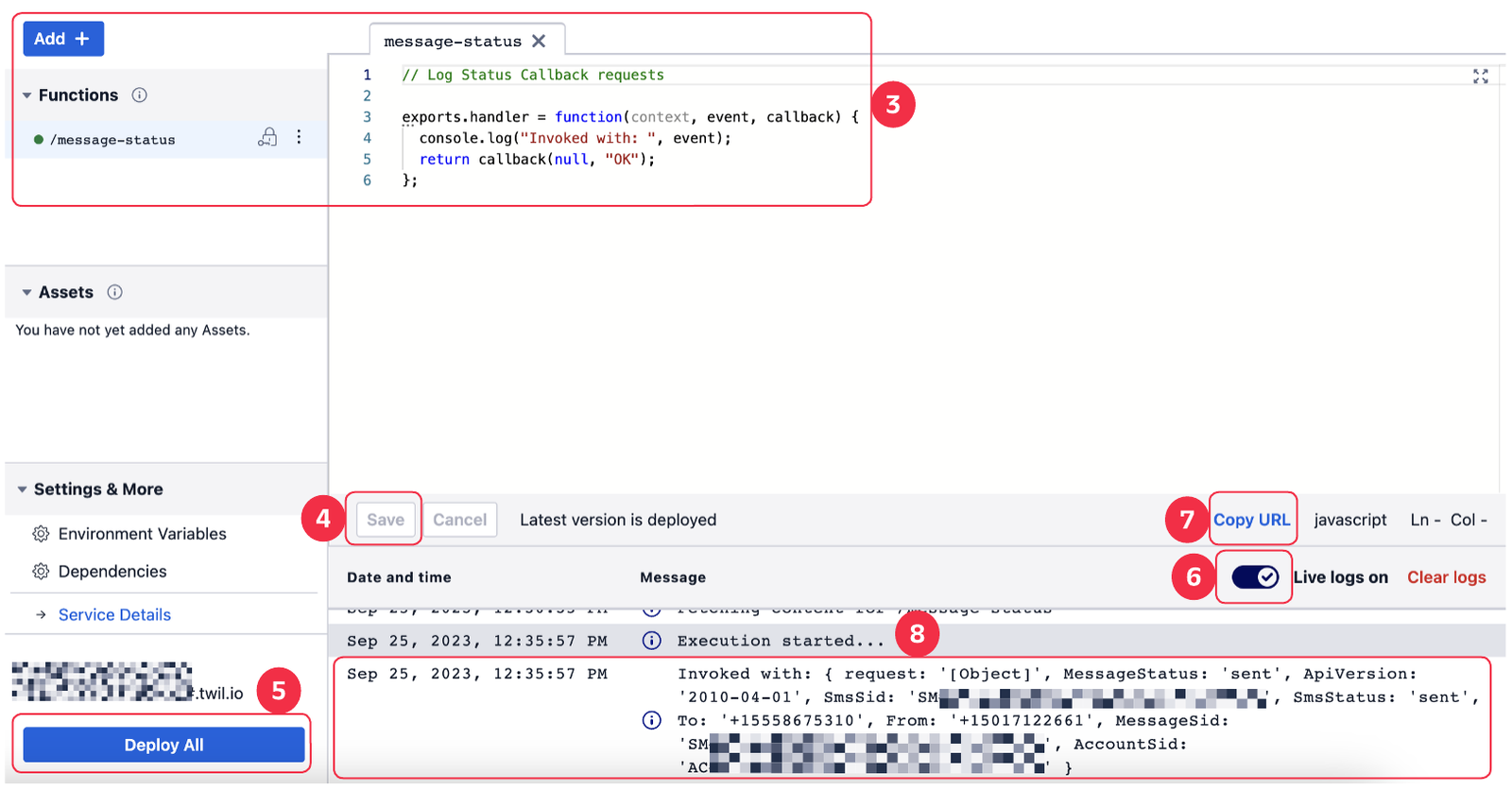
Task: Collapse the Settings & More section
Action: coord(22,489)
